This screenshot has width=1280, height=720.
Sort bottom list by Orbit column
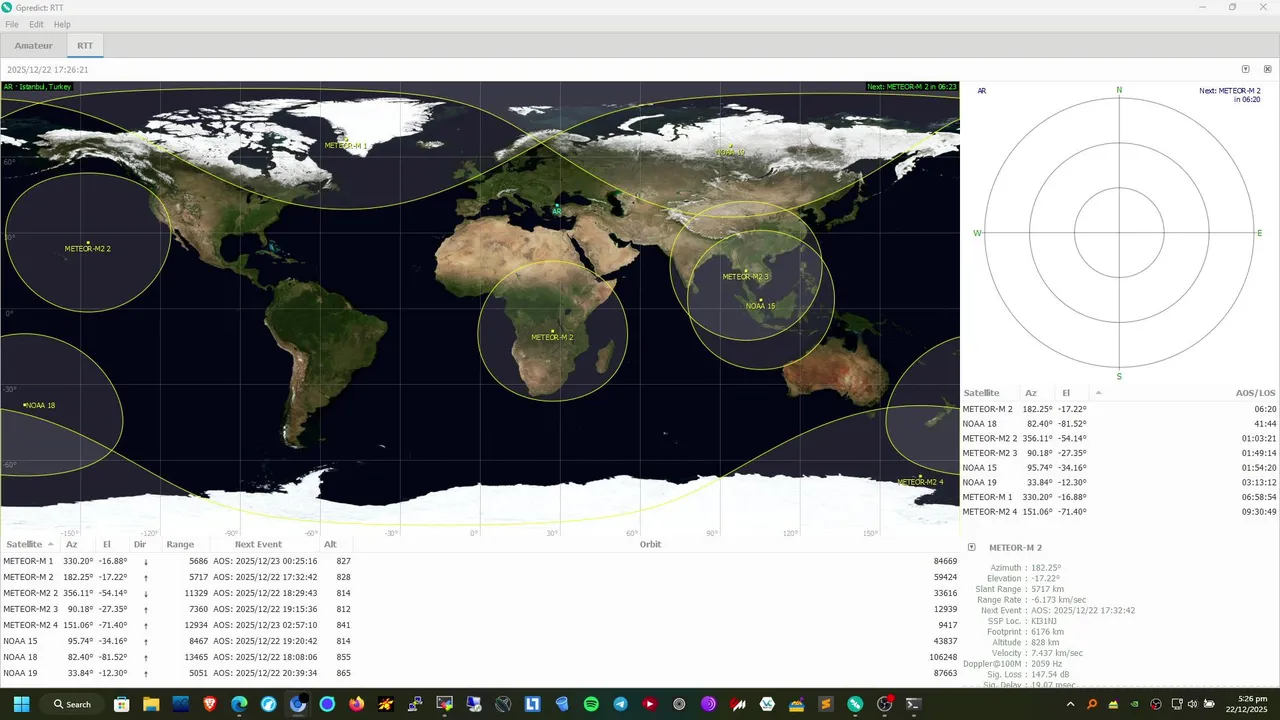click(x=651, y=544)
